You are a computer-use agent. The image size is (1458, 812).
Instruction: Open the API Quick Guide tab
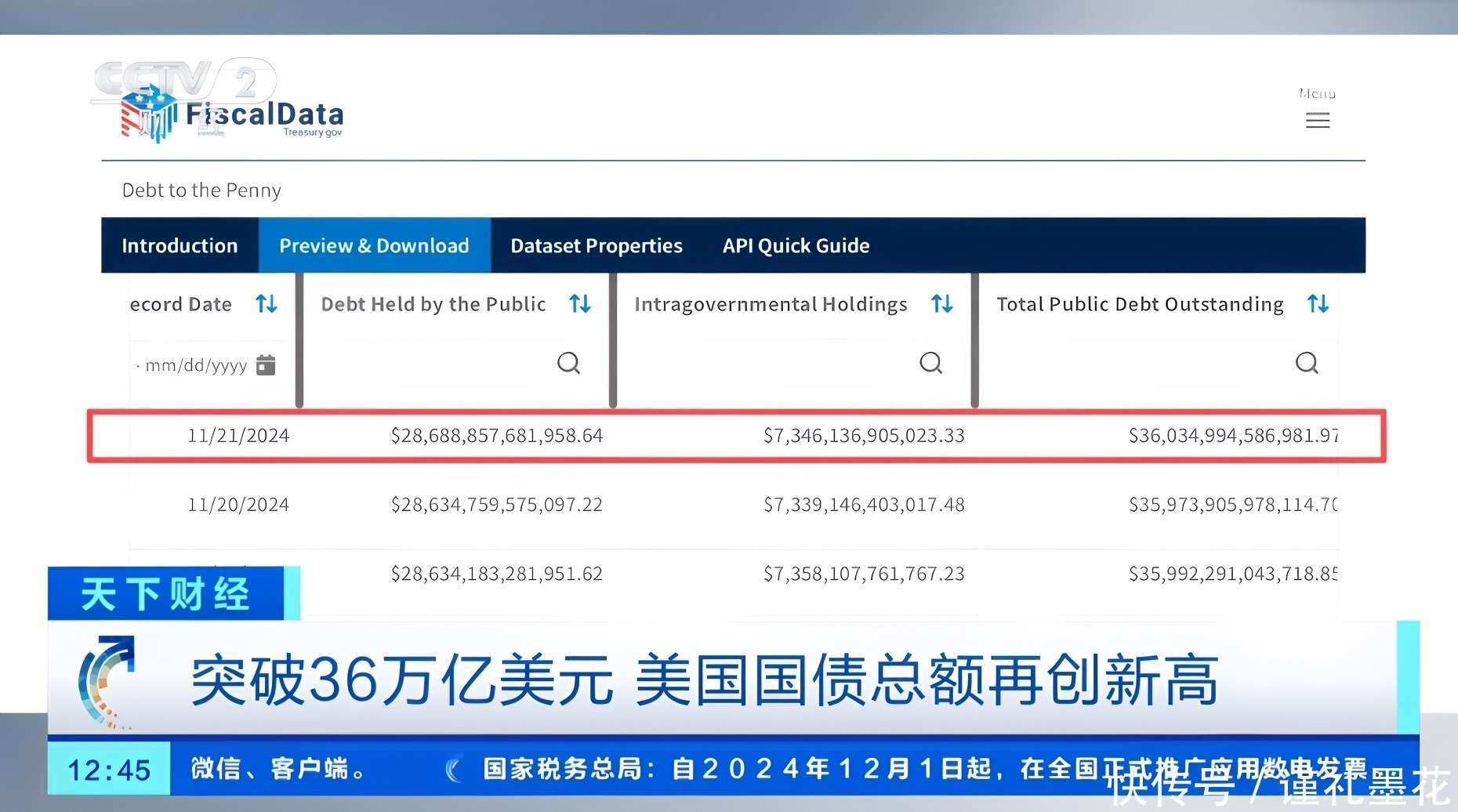796,246
